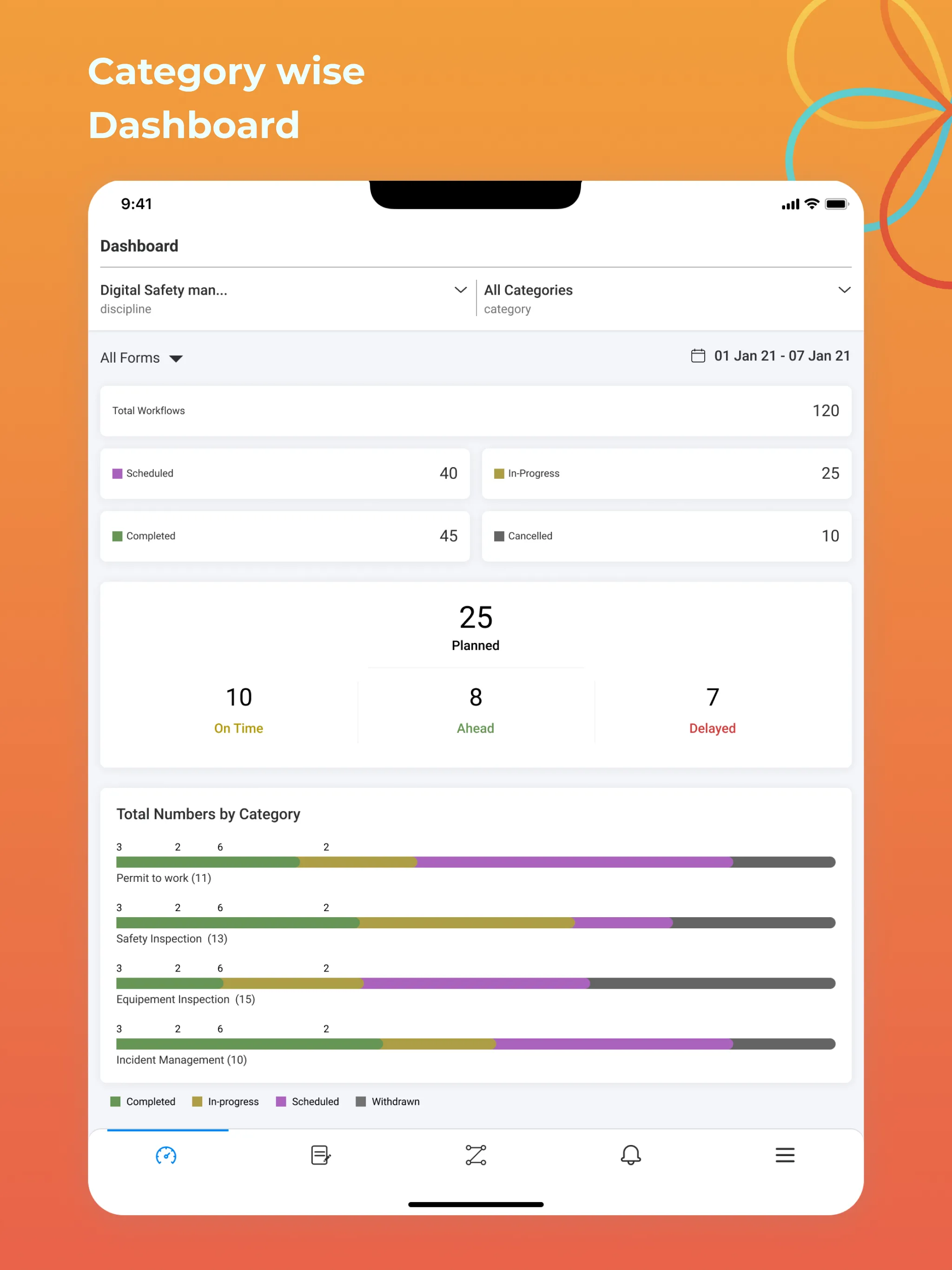Open the Forms/document icon tab
Image resolution: width=952 pixels, height=1270 pixels.
(x=321, y=1155)
